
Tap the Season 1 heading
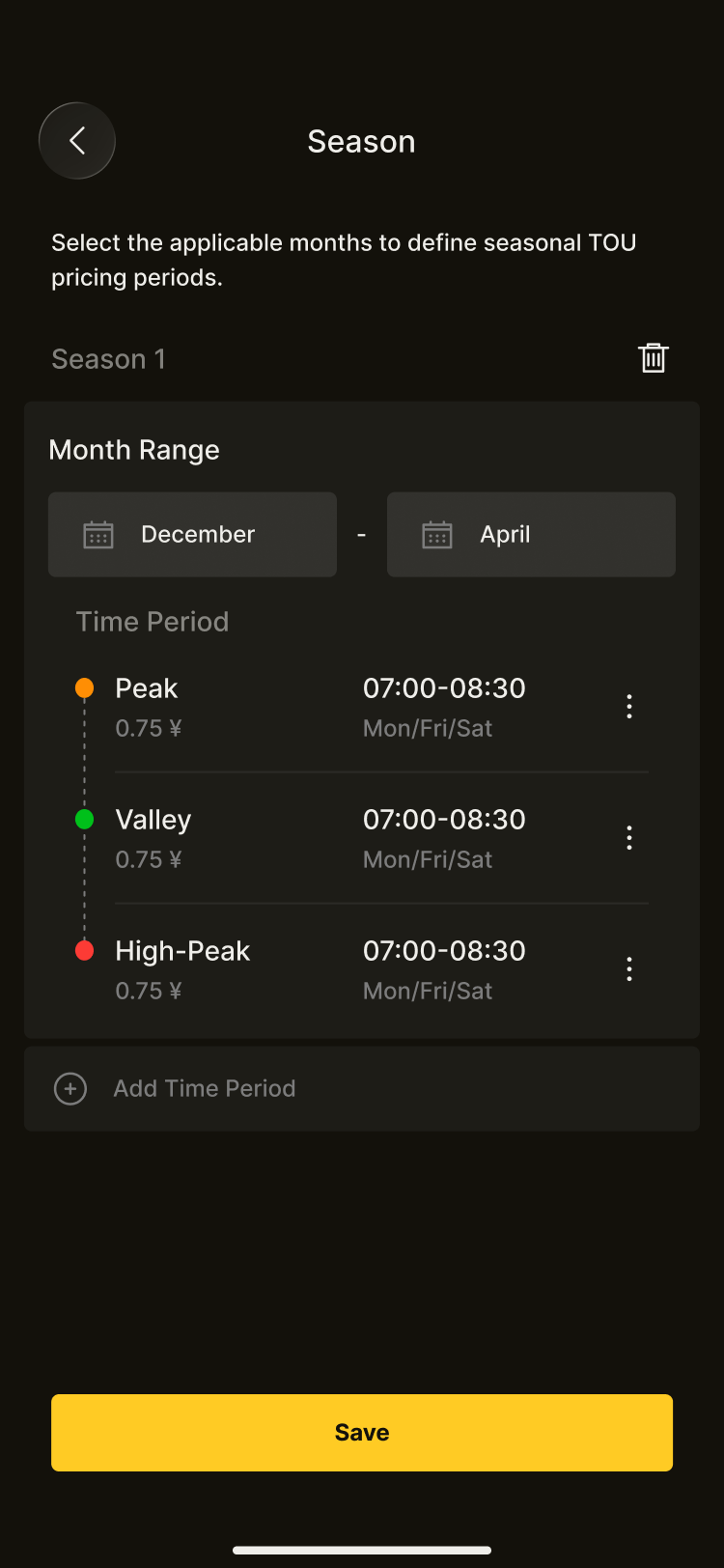click(108, 359)
